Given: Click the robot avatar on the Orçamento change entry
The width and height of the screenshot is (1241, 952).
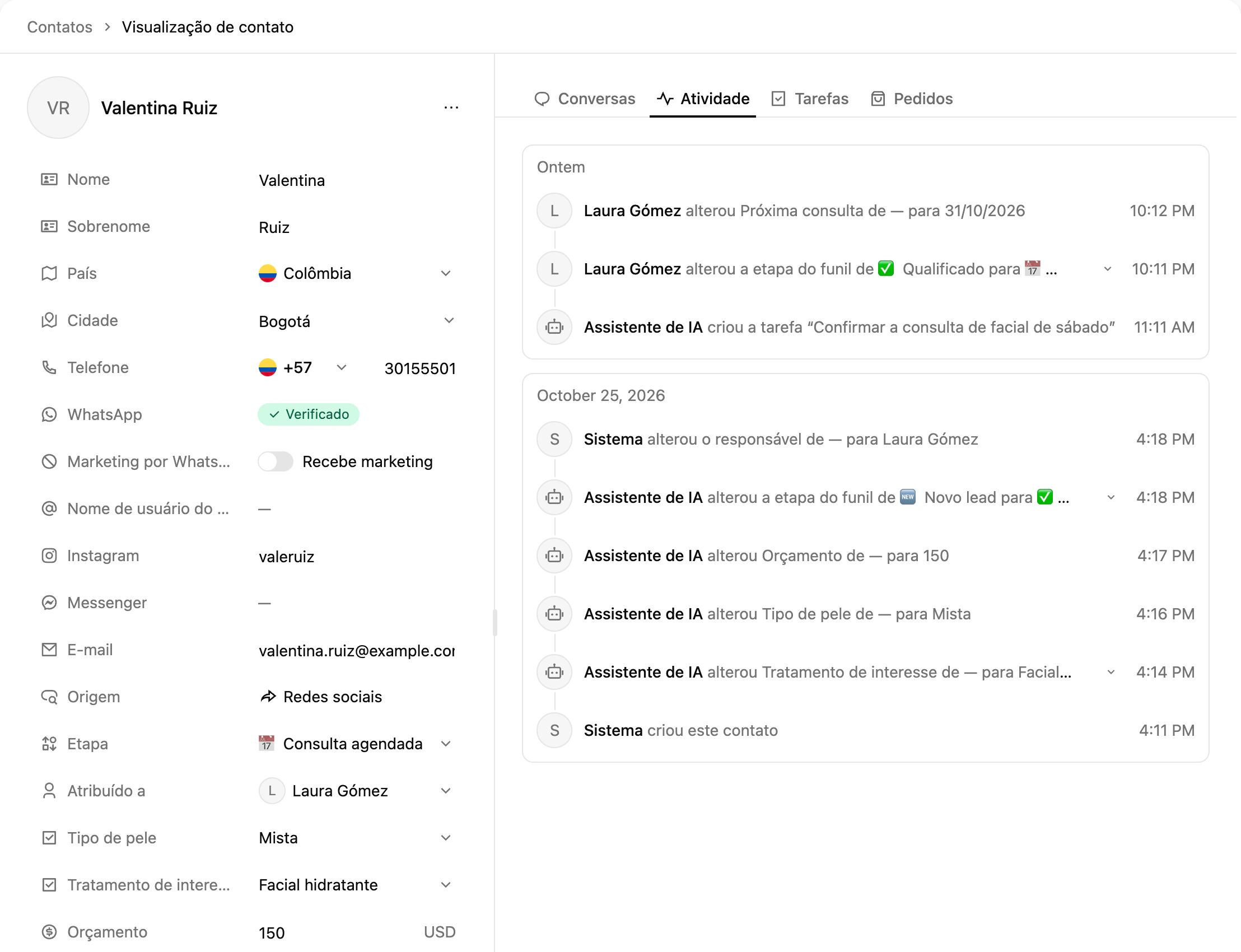Looking at the screenshot, I should coord(554,556).
